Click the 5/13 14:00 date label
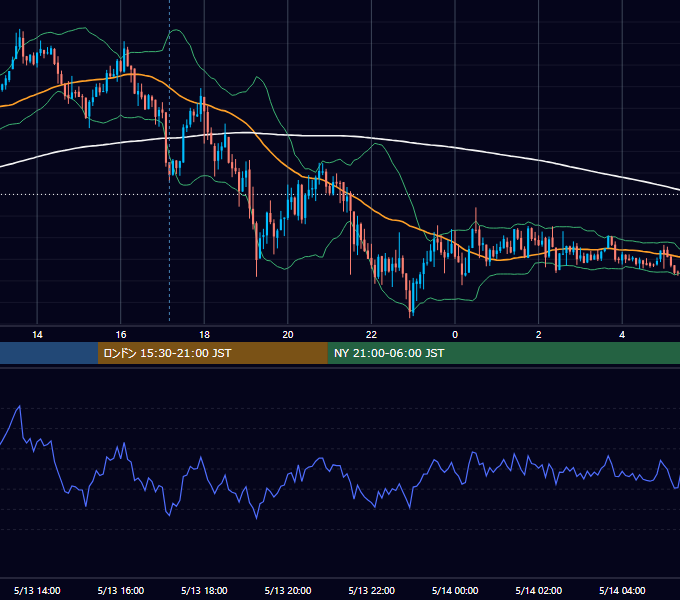Screen dimensions: 680x600 [37, 590]
